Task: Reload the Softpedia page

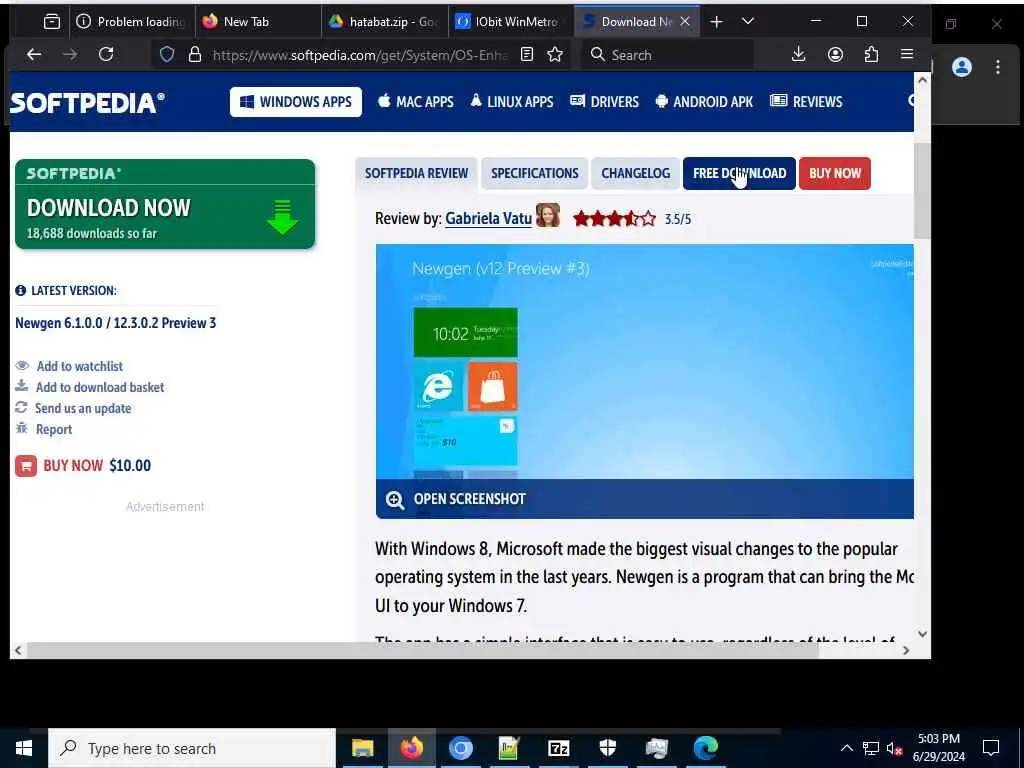Action: click(x=106, y=55)
